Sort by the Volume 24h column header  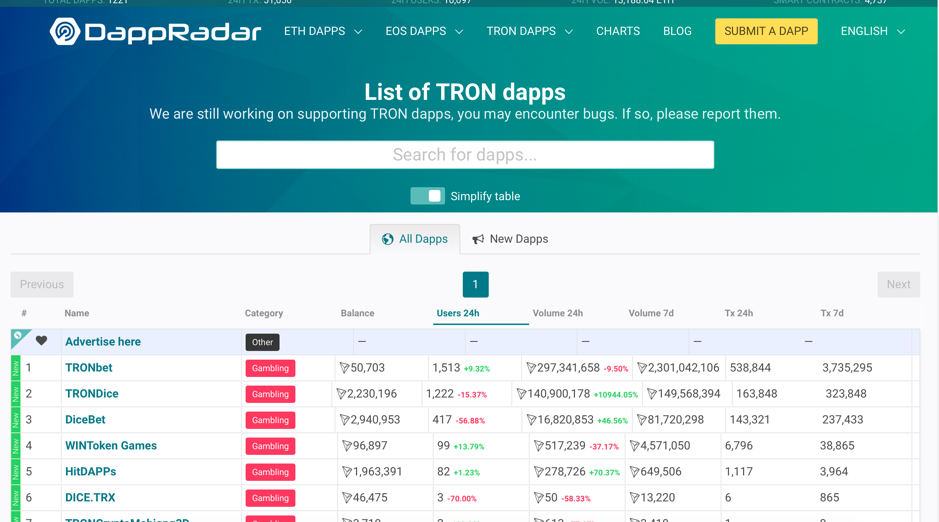[558, 313]
